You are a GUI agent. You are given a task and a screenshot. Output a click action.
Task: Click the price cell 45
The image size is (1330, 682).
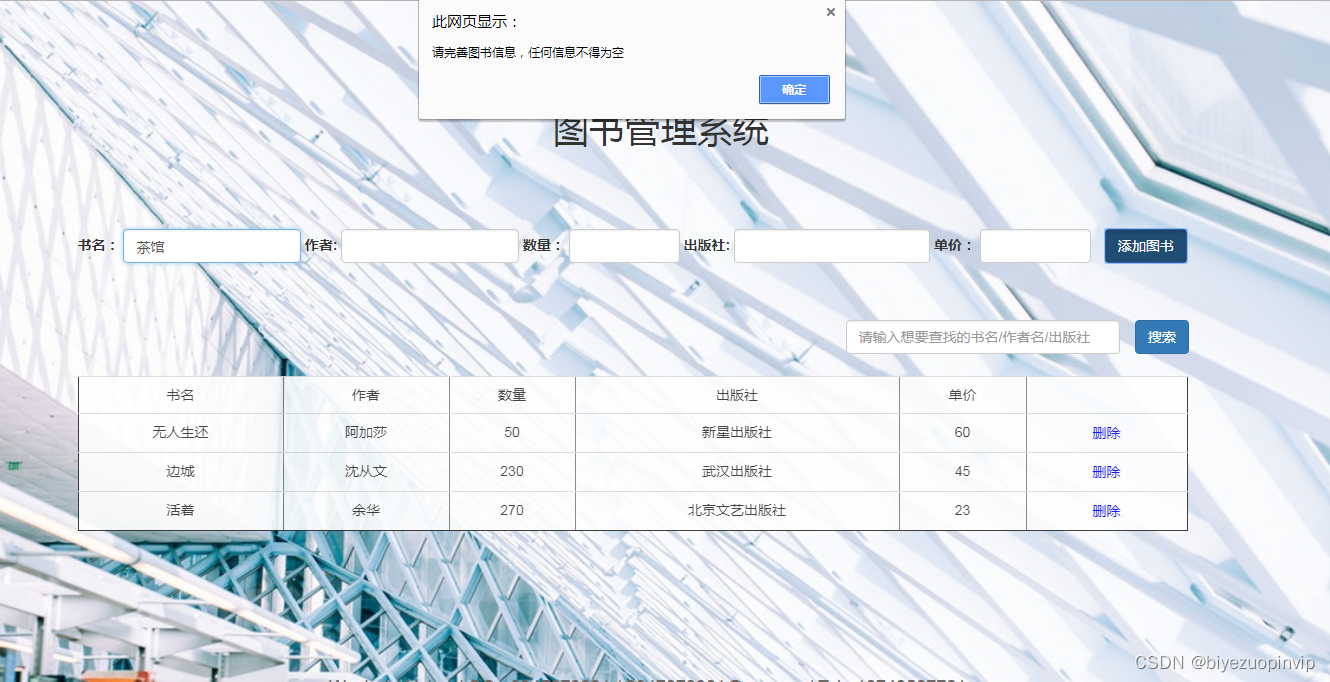pos(963,472)
